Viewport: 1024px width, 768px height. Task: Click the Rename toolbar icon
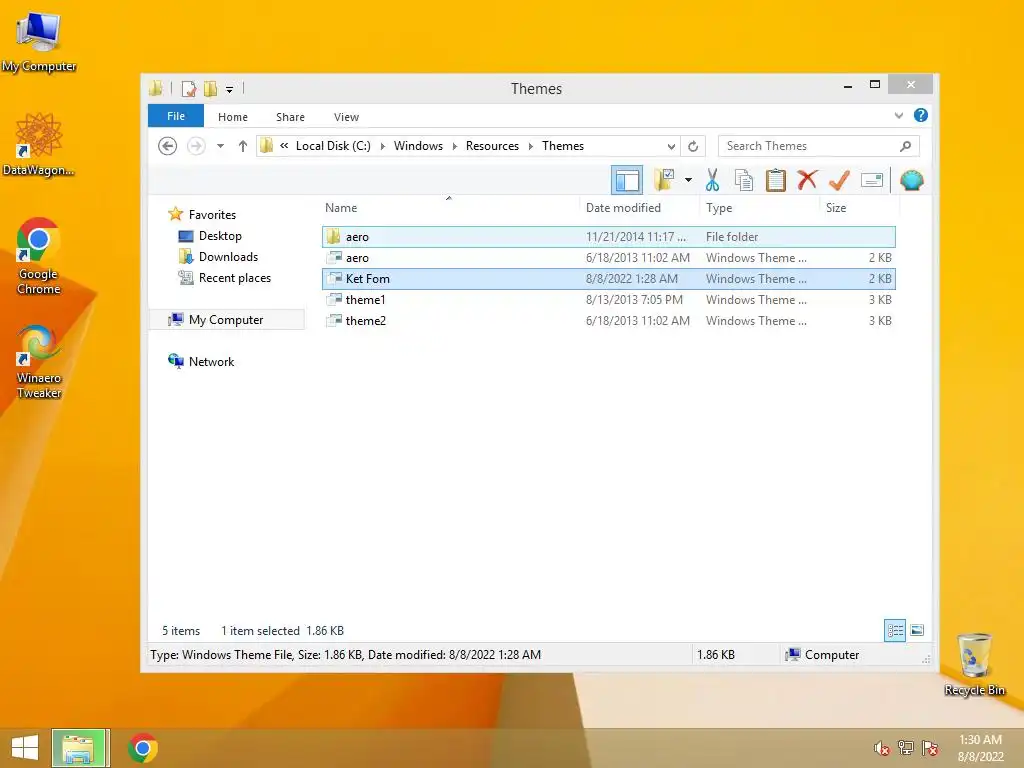872,180
